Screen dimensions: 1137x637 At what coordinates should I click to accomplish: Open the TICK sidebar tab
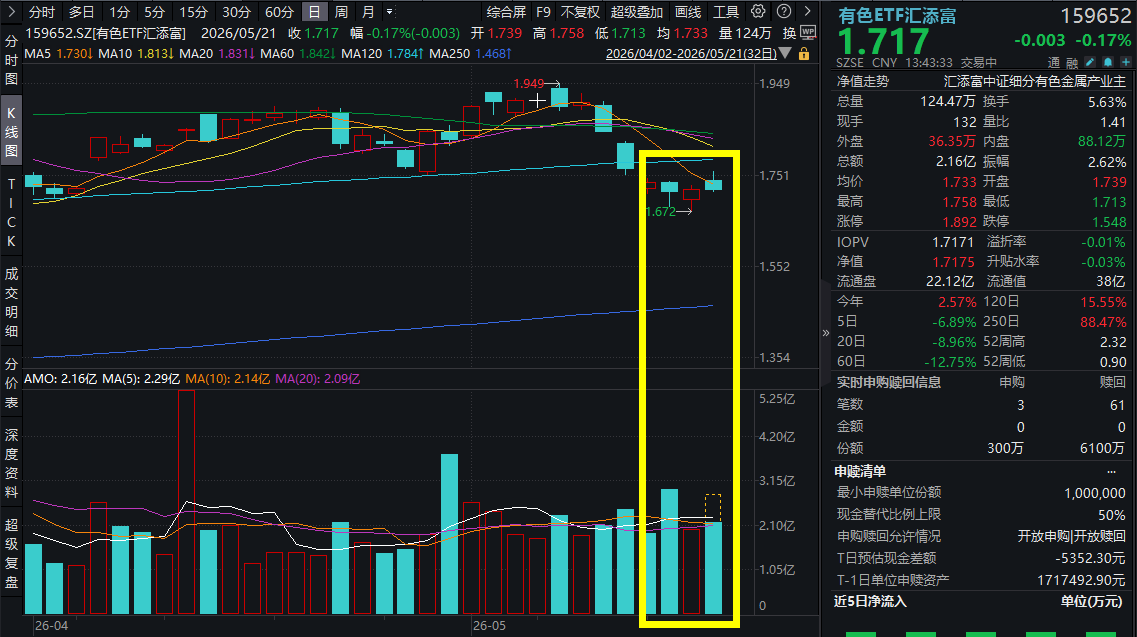click(x=11, y=213)
